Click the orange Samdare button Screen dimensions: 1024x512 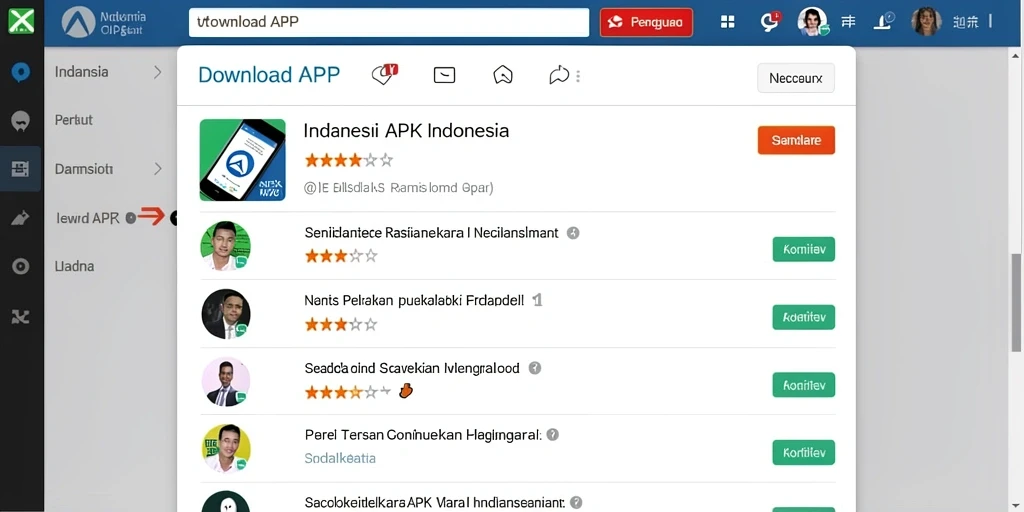click(x=796, y=140)
